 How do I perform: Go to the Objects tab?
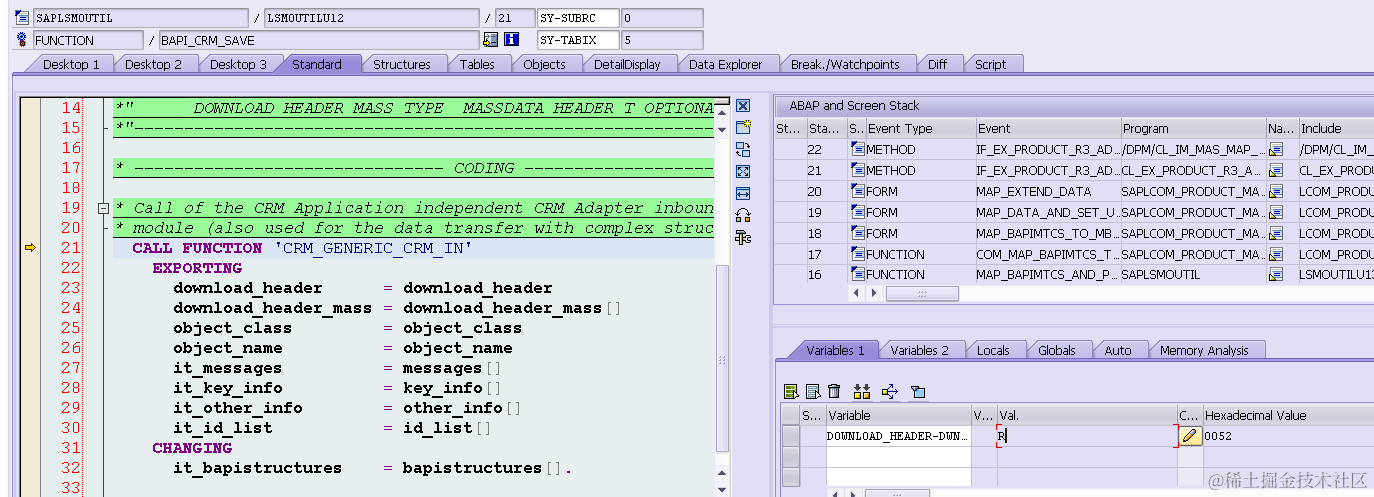pyautogui.click(x=544, y=64)
